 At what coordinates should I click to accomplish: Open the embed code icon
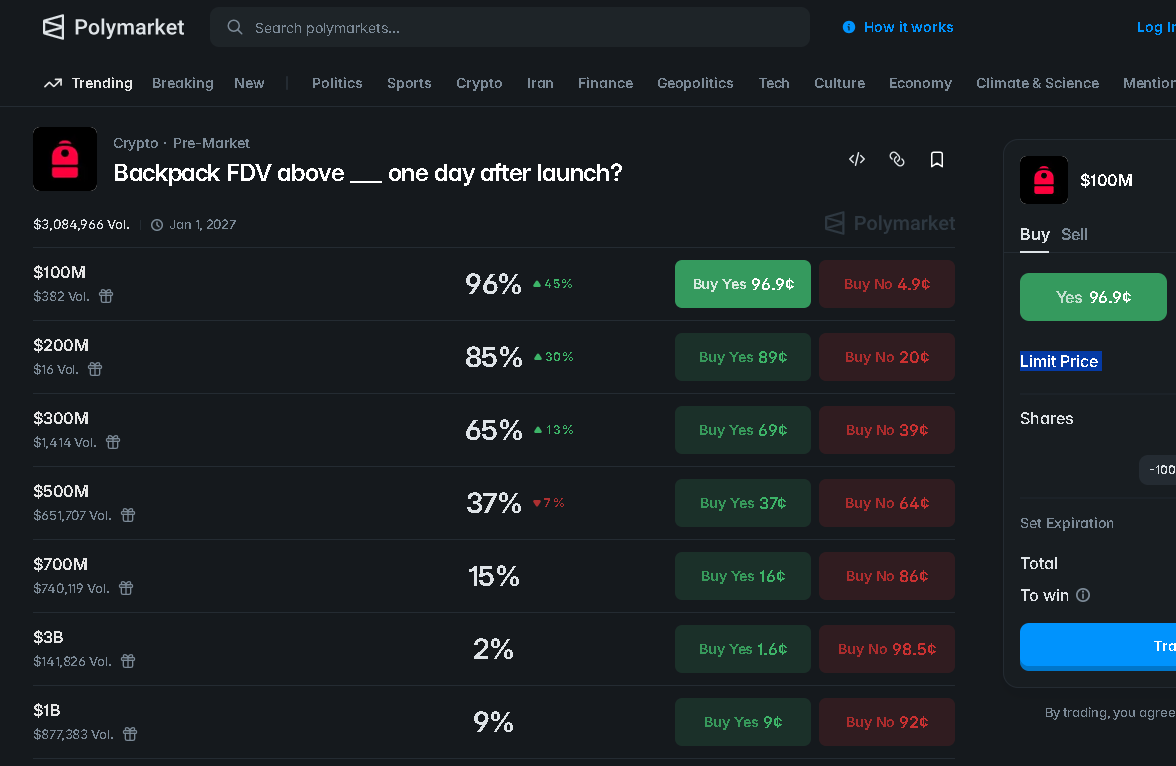(856, 159)
